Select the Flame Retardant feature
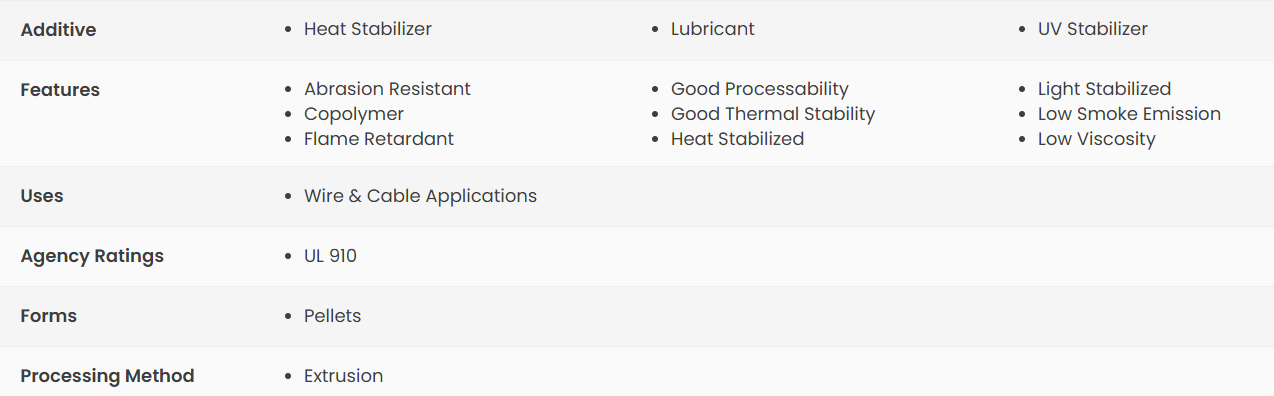Image resolution: width=1274 pixels, height=396 pixels. tap(379, 139)
